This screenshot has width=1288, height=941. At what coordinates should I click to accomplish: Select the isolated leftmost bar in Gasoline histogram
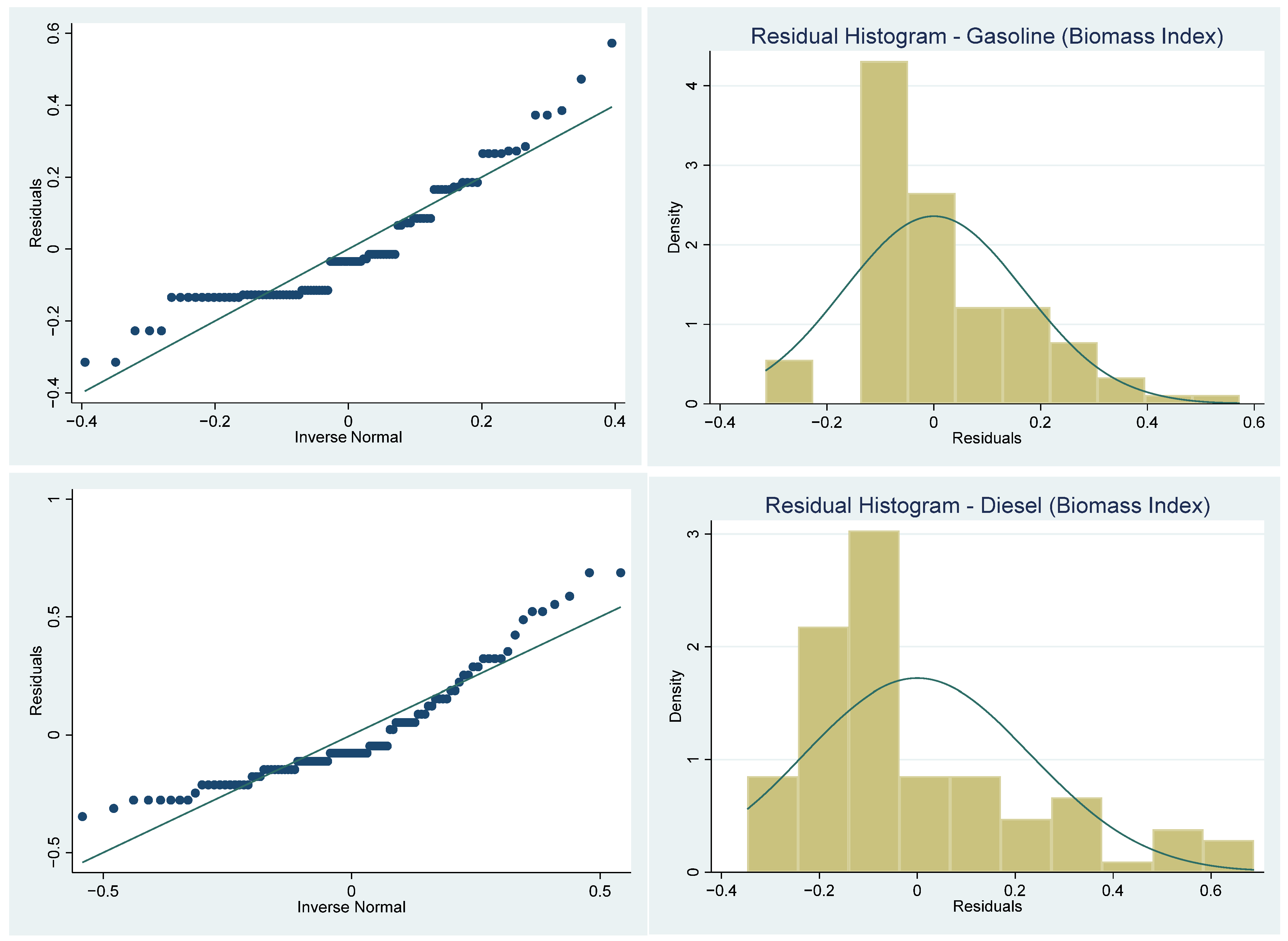789,382
